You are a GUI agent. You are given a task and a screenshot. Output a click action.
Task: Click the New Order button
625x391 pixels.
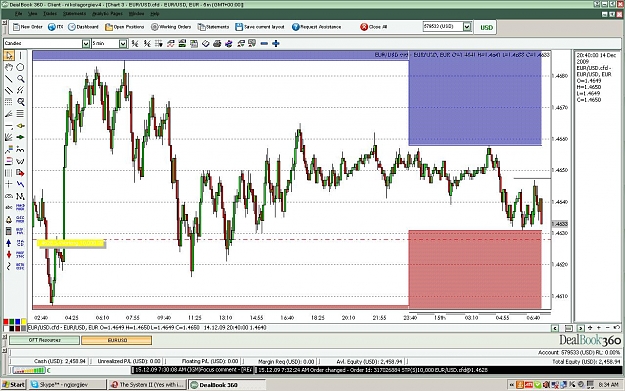click(x=28, y=27)
